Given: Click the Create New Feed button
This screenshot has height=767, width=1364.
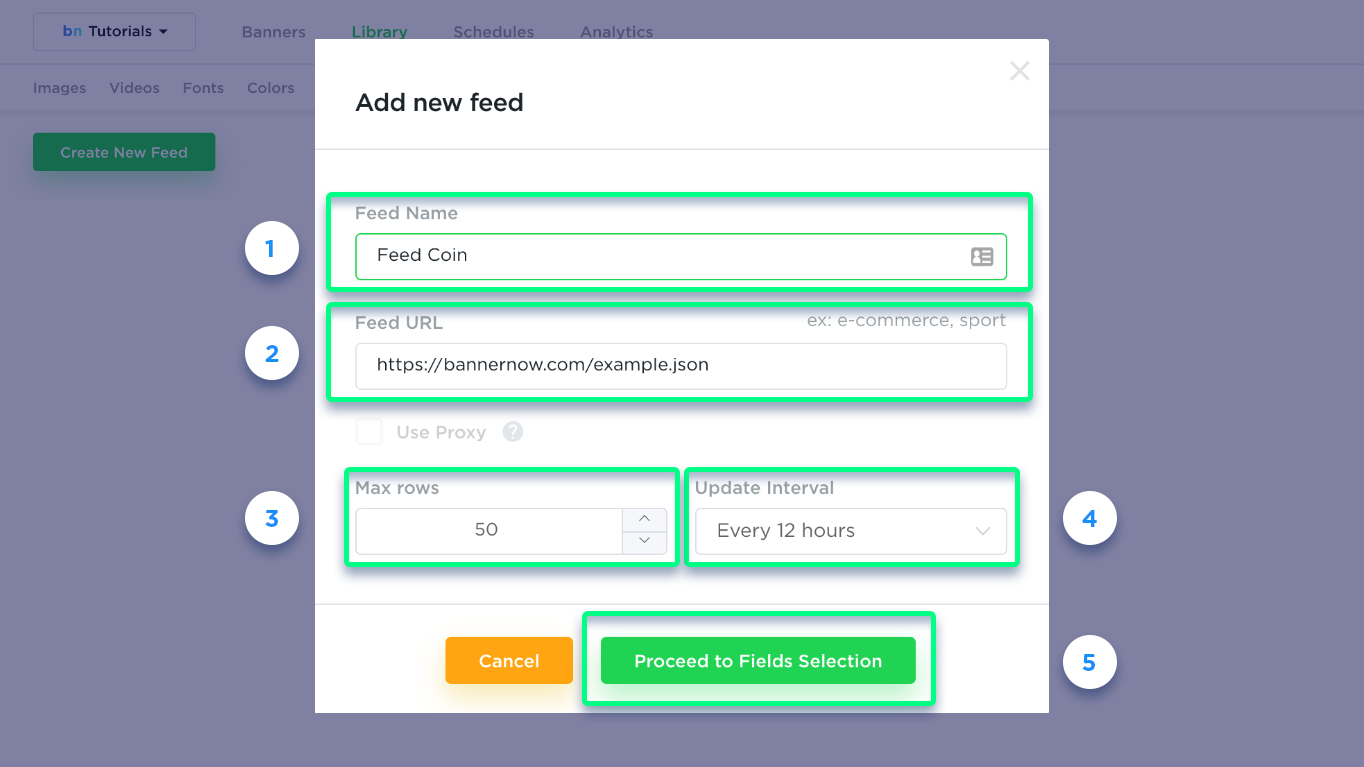Looking at the screenshot, I should click(x=124, y=152).
